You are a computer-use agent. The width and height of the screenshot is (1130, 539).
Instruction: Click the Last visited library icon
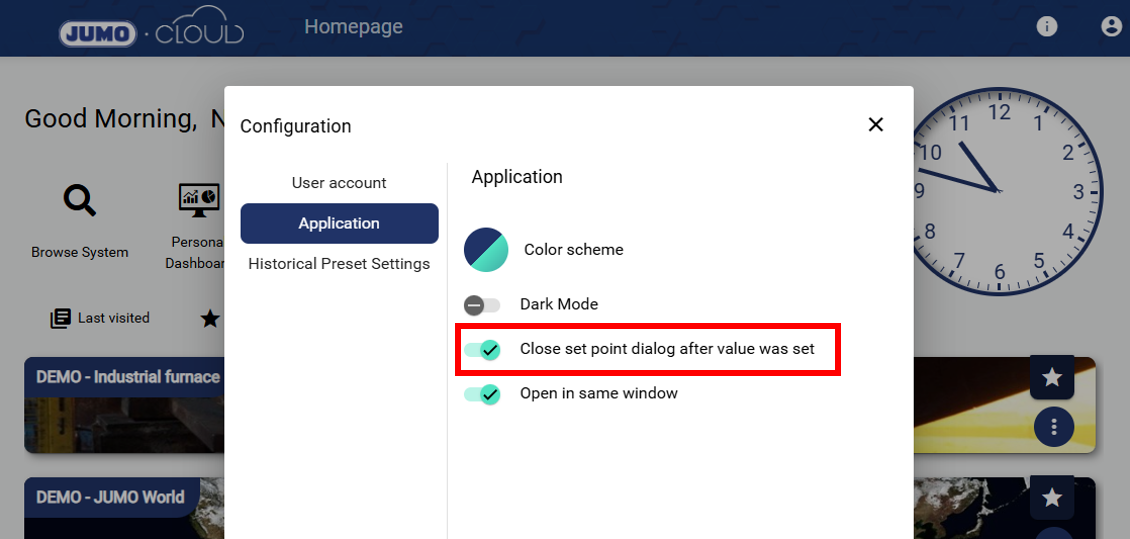pos(61,318)
